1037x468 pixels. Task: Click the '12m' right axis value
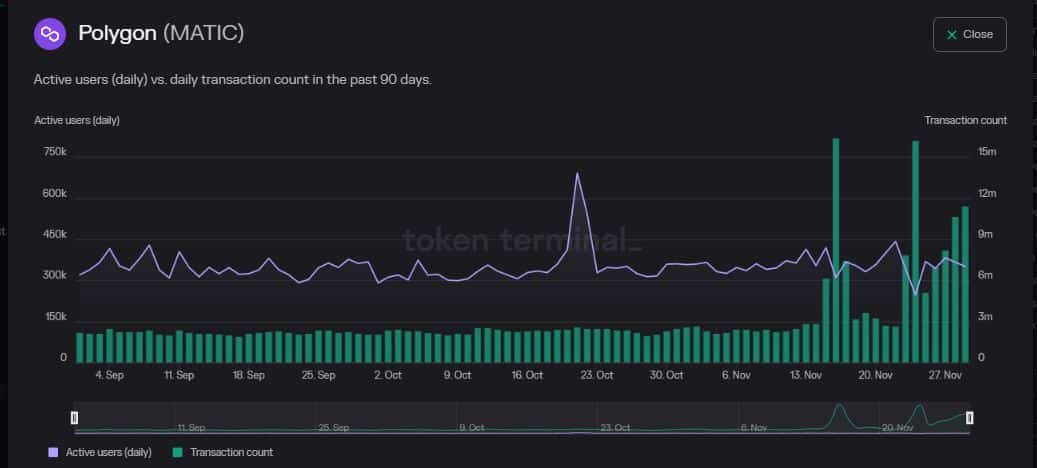coord(987,194)
